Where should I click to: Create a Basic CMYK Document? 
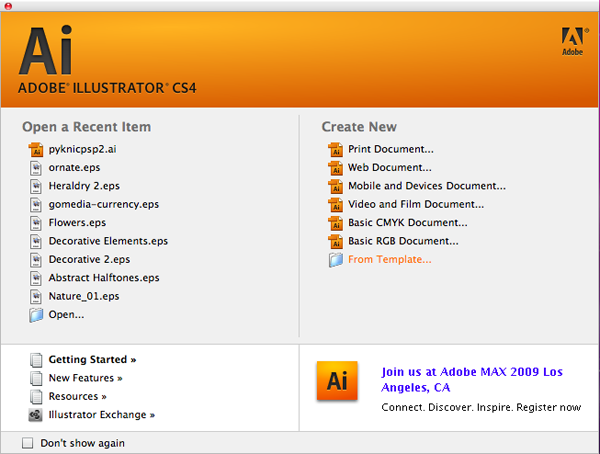[408, 223]
